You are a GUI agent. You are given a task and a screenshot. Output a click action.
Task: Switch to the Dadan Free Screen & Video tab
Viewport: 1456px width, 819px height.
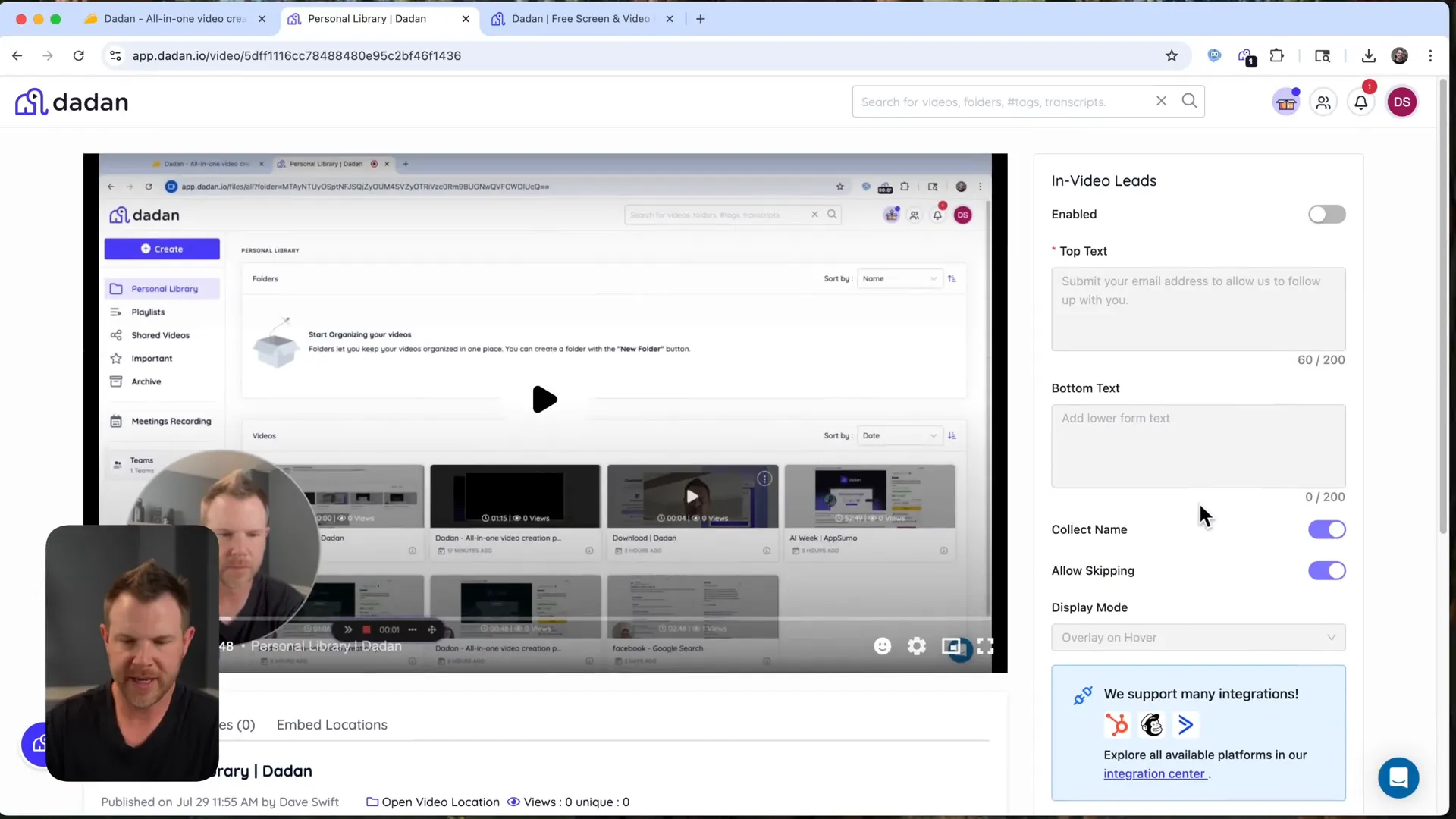(581, 18)
